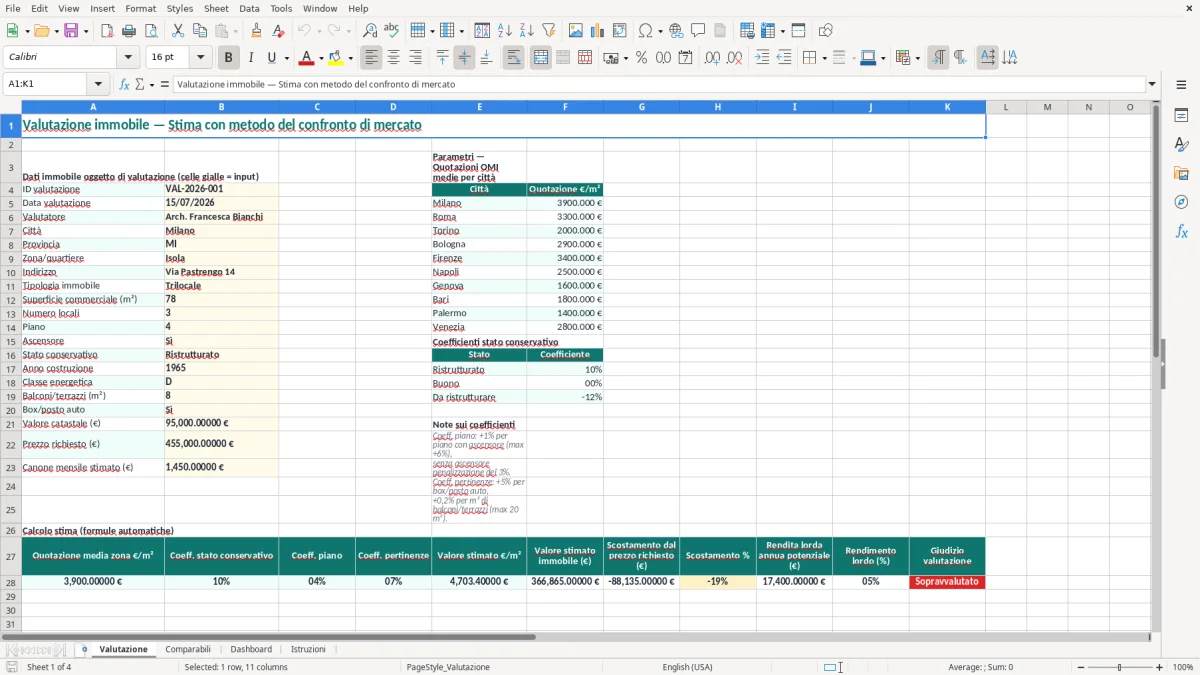This screenshot has height=675, width=1200.
Task: Open the font size dropdown
Action: 201,58
